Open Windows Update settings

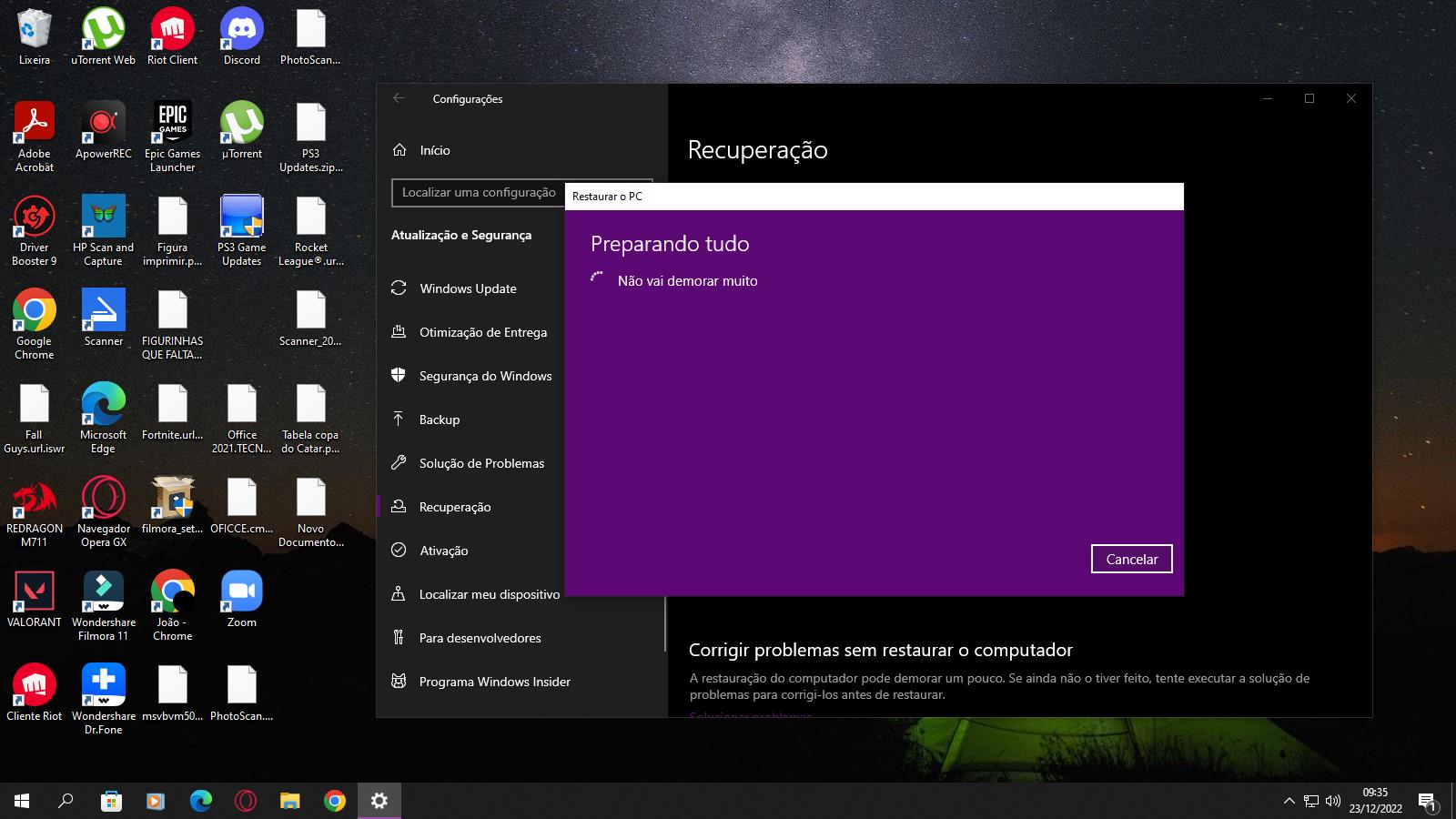click(x=468, y=288)
